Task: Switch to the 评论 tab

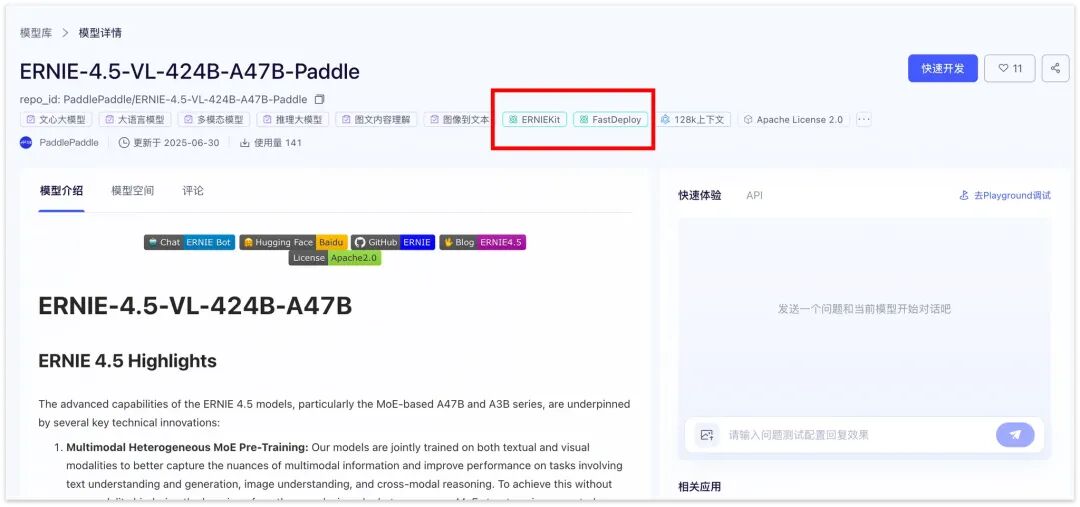Action: click(193, 191)
